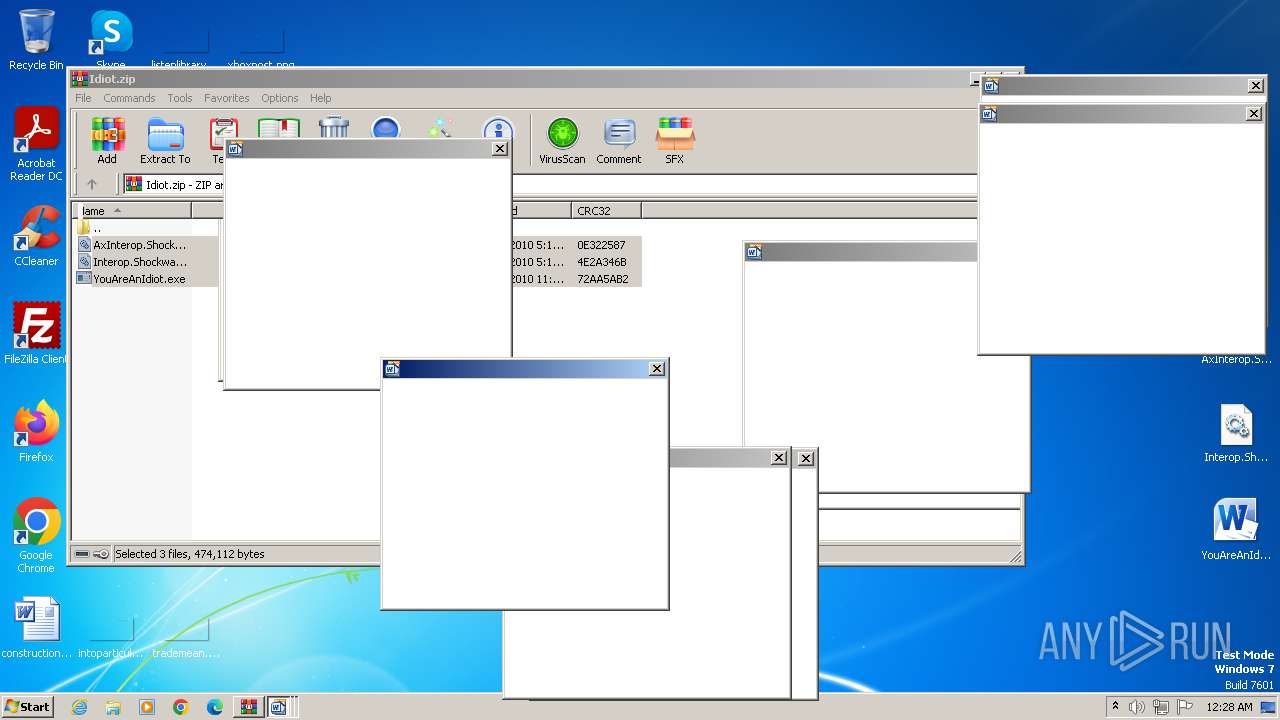The image size is (1280, 720).
Task: Launch Internet Explorer from the taskbar
Action: point(79,707)
